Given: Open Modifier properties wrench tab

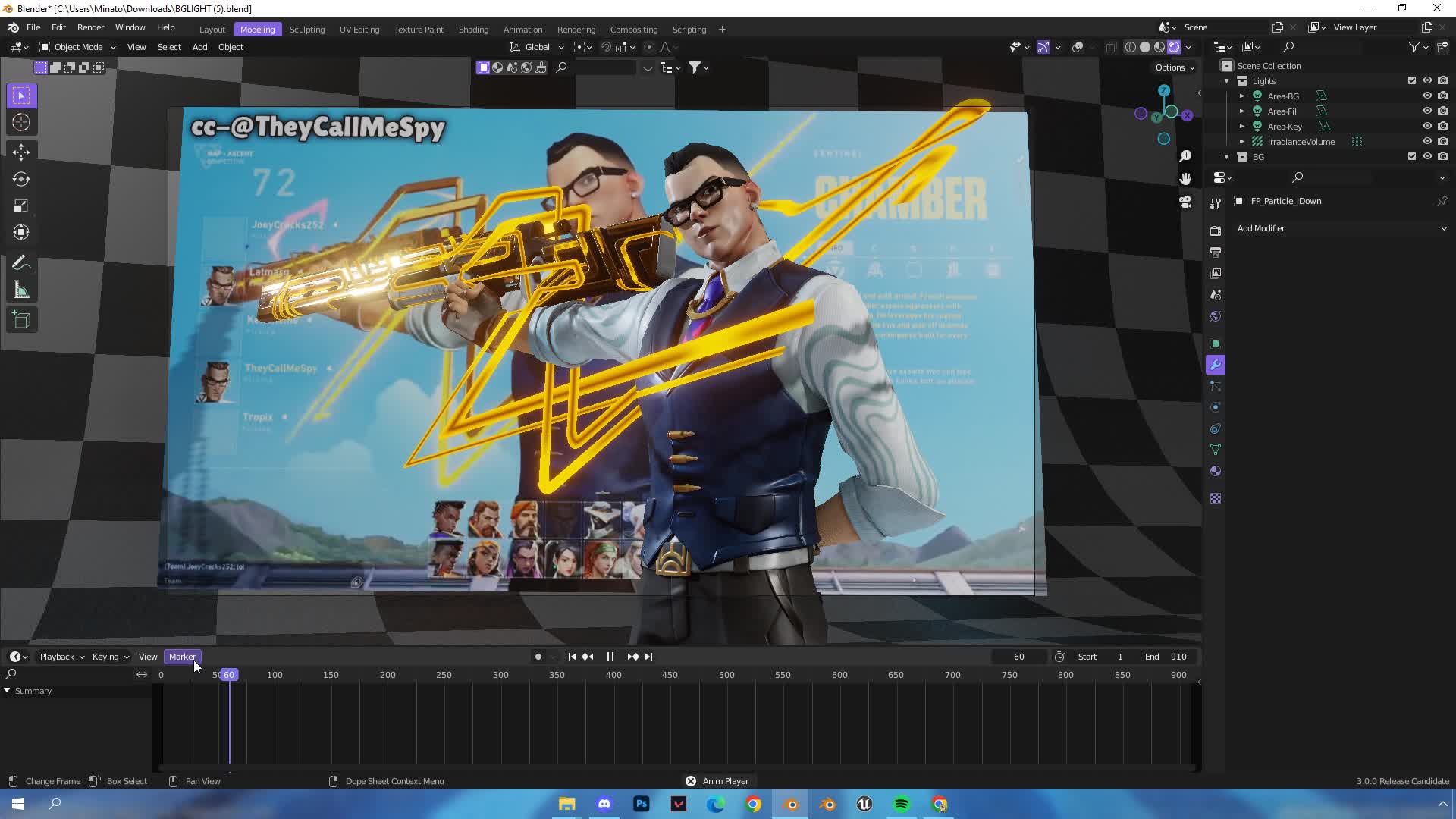Looking at the screenshot, I should 1216,365.
